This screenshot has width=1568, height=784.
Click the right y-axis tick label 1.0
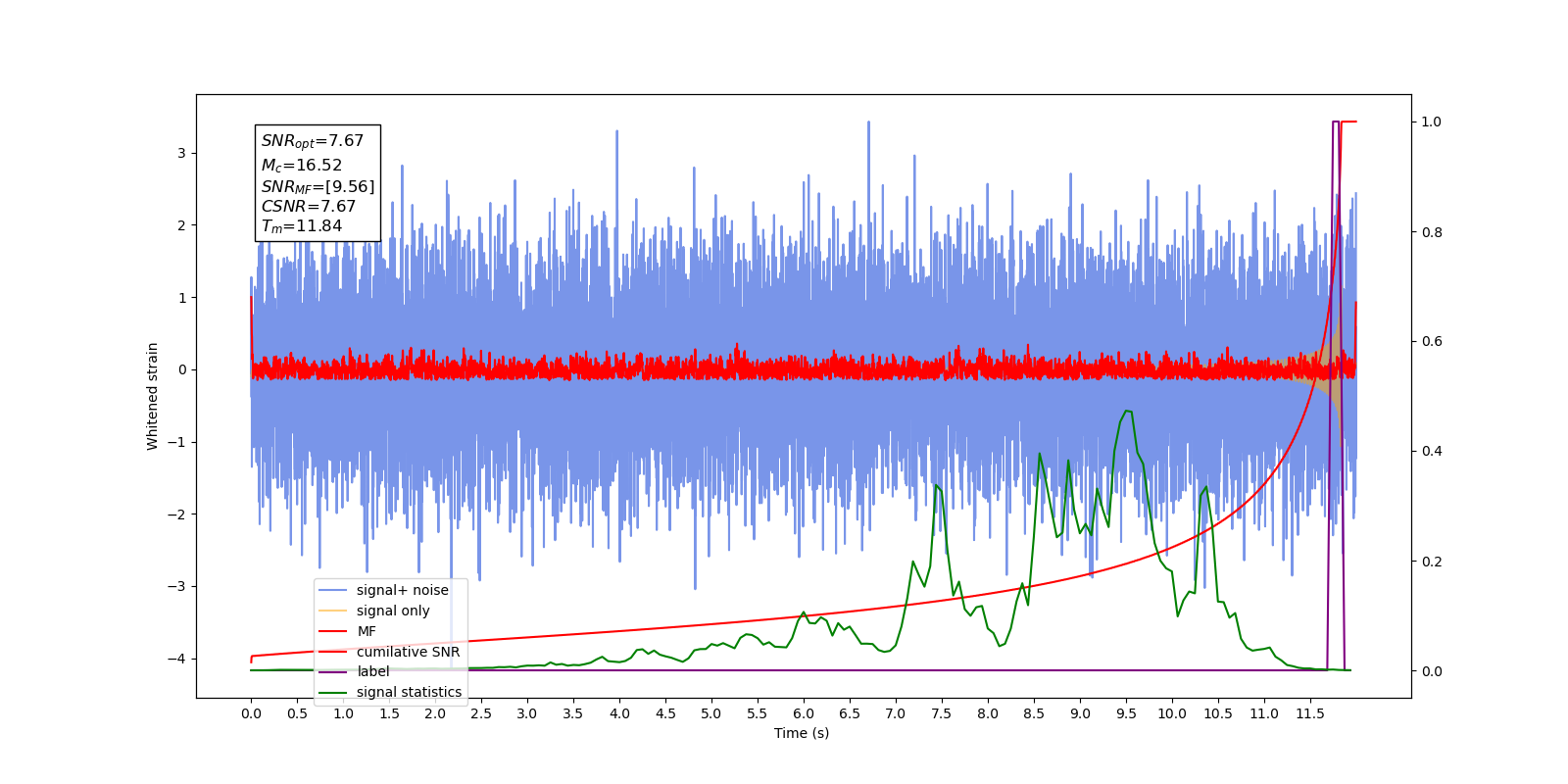[x=1432, y=122]
